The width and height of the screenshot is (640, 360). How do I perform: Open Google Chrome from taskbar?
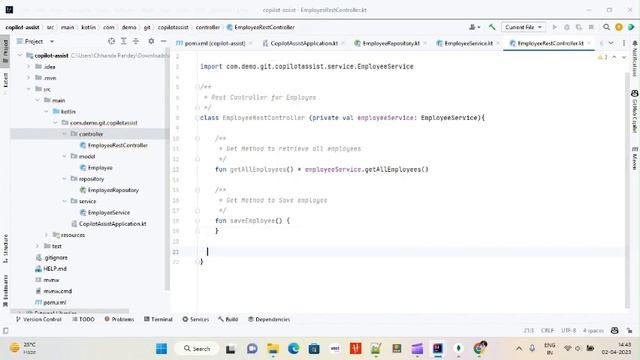[x=479, y=348]
